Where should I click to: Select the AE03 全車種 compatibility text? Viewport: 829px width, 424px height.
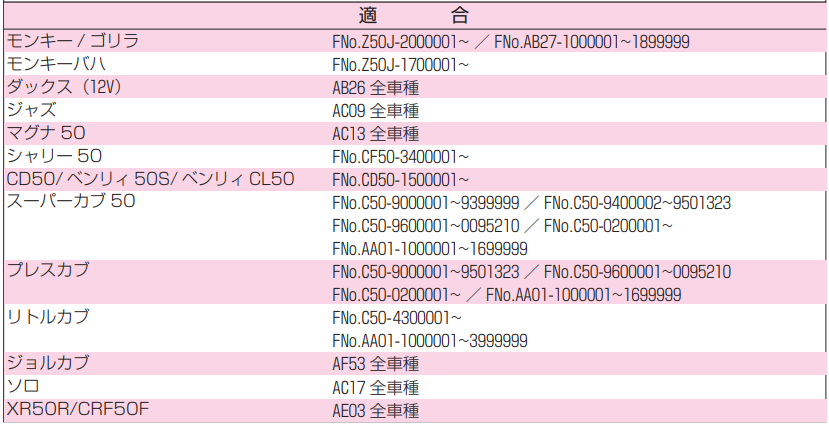click(x=375, y=410)
